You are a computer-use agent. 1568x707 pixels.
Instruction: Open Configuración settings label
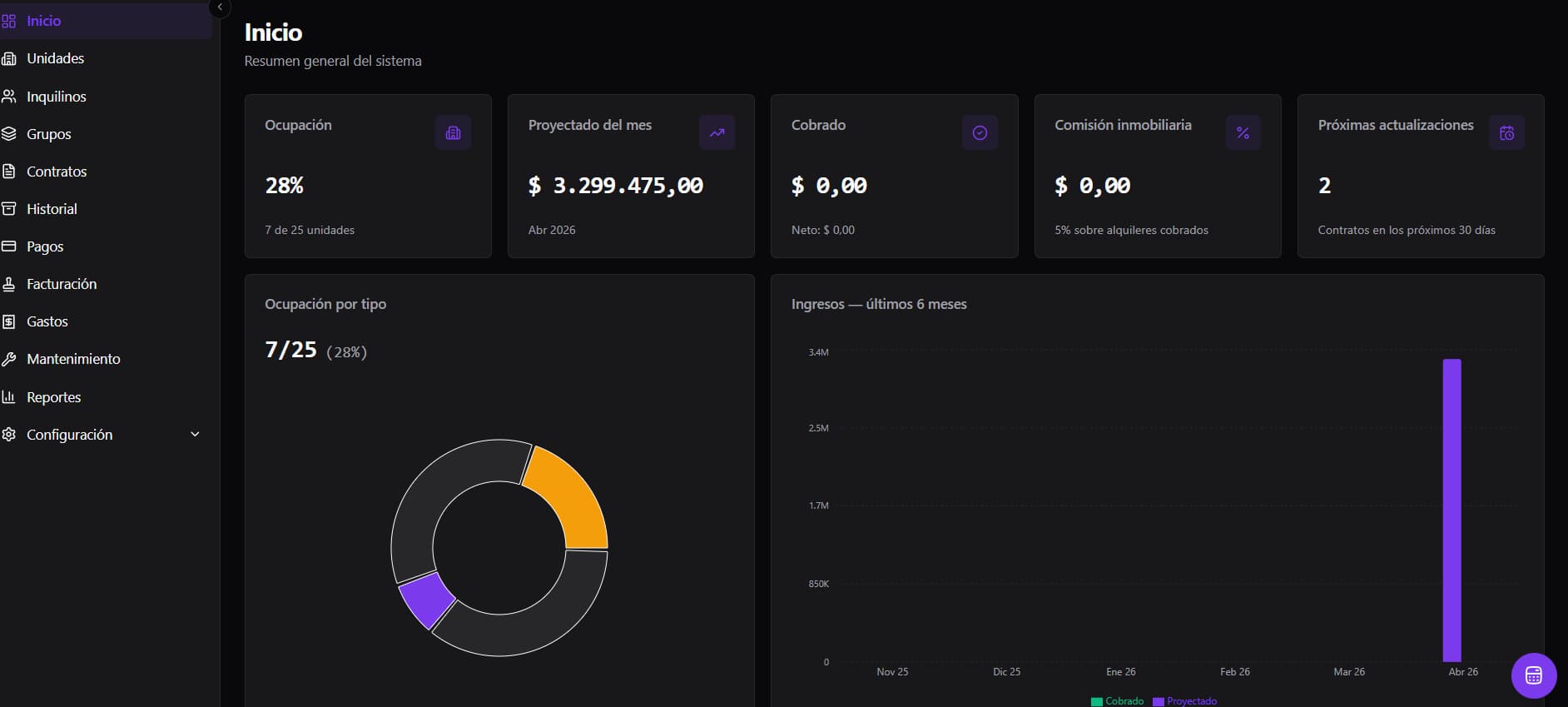coord(70,435)
